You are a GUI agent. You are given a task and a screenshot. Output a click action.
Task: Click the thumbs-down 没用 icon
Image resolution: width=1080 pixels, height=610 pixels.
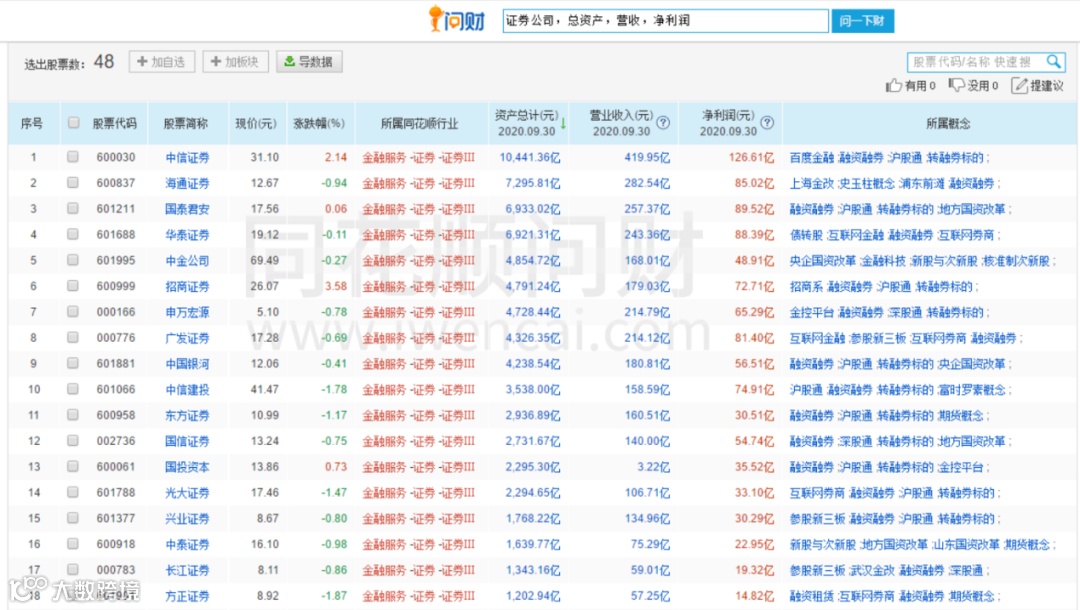[956, 85]
